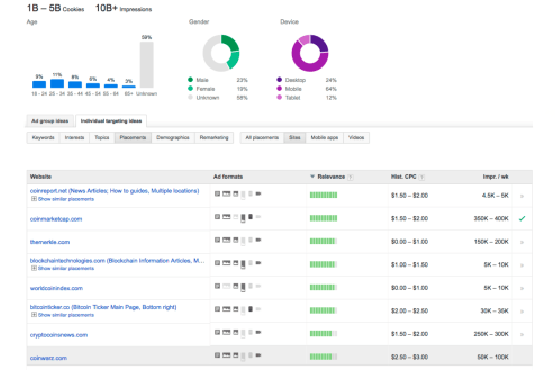The image size is (555, 370).
Task: Open bitcointicker.co placement link
Action: (103, 307)
